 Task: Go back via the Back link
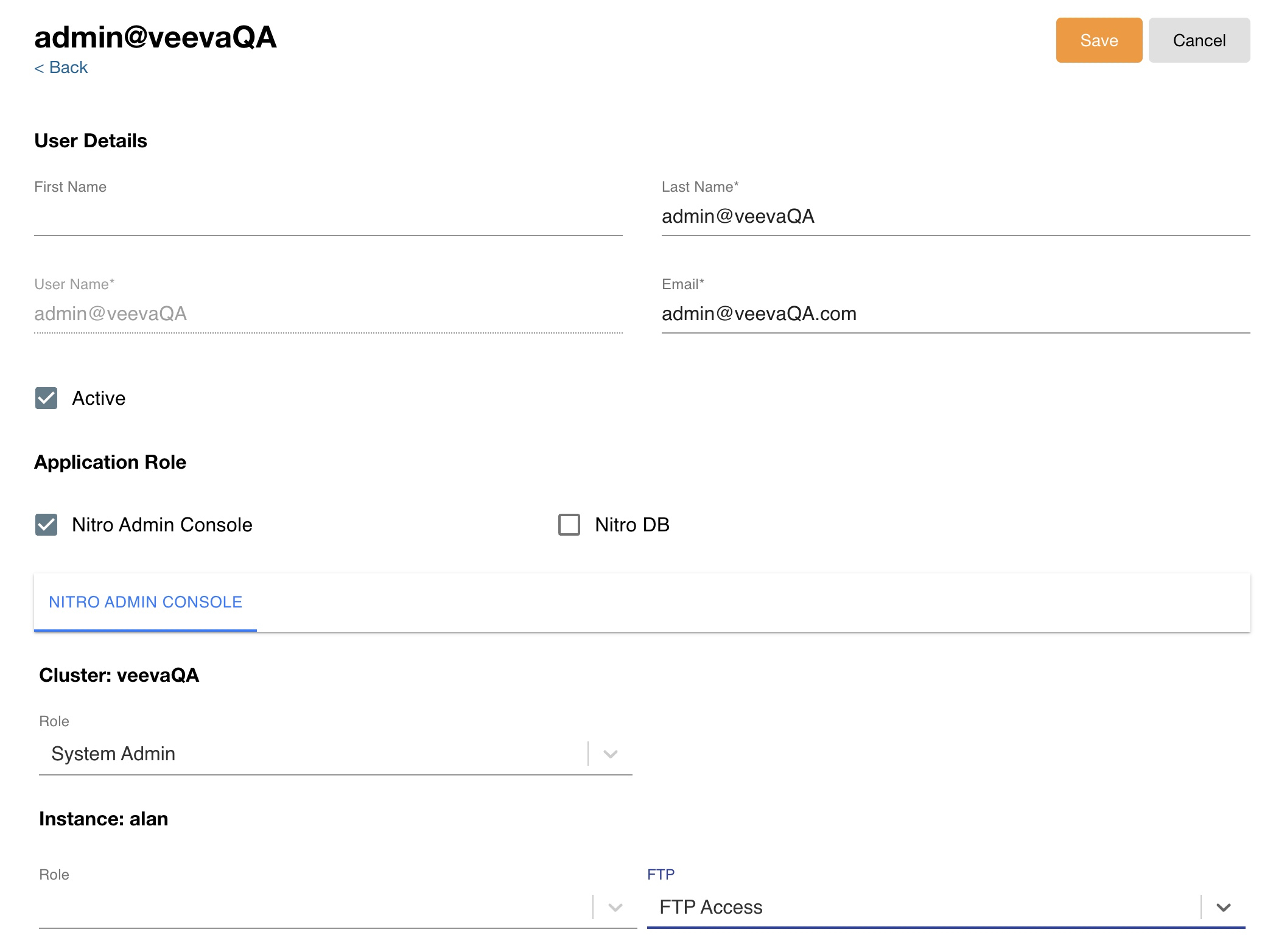coord(61,68)
